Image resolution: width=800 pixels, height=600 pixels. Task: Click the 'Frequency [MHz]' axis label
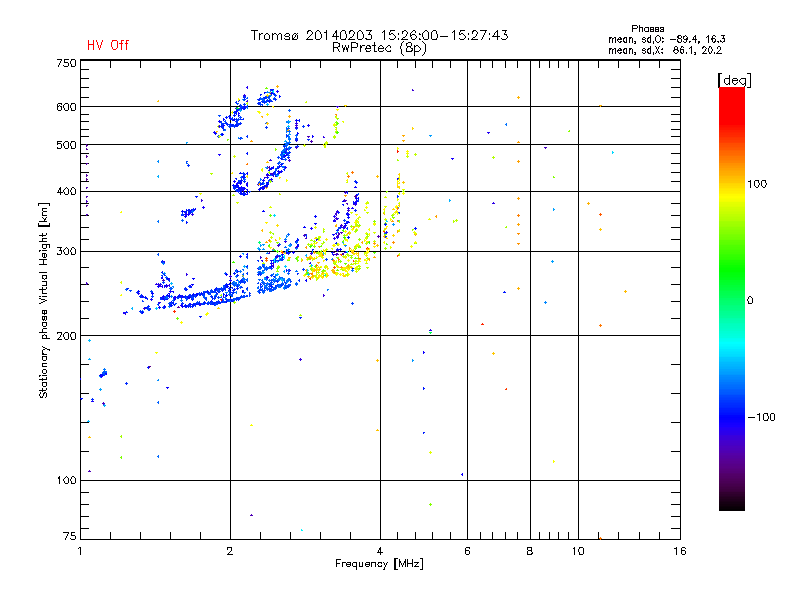click(379, 564)
